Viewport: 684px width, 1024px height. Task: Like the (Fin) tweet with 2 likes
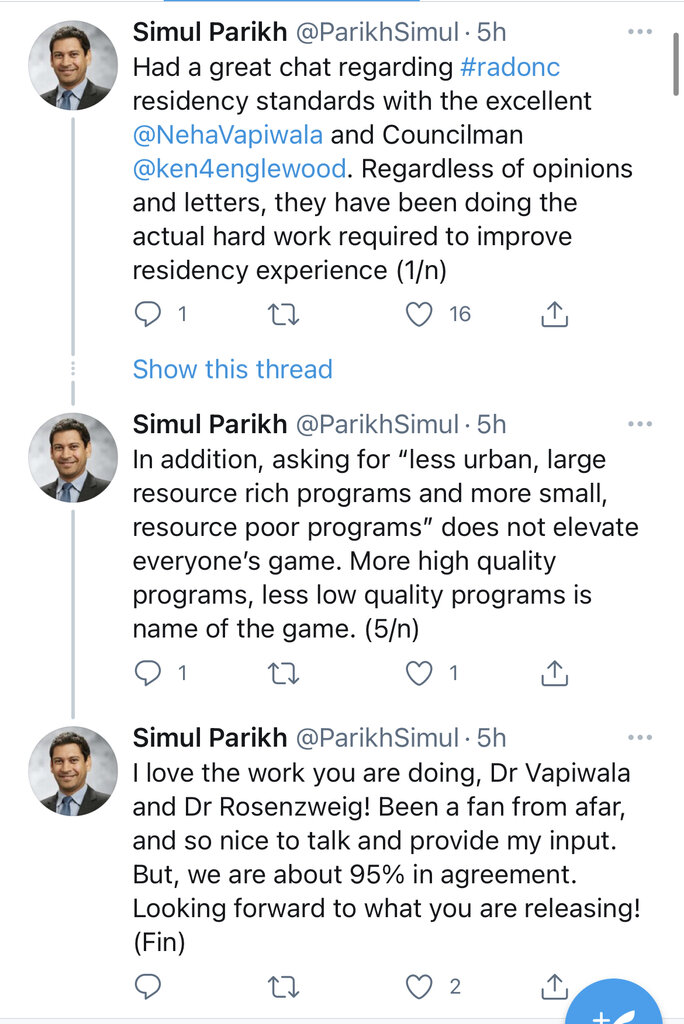pos(420,987)
